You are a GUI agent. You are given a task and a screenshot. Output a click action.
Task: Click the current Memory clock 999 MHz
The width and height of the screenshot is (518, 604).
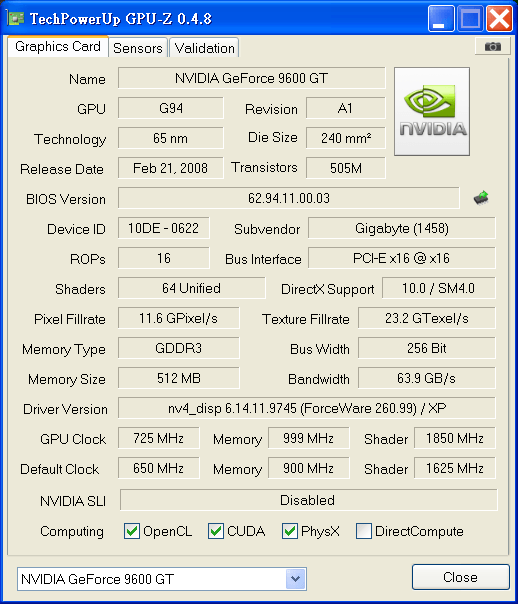(308, 438)
